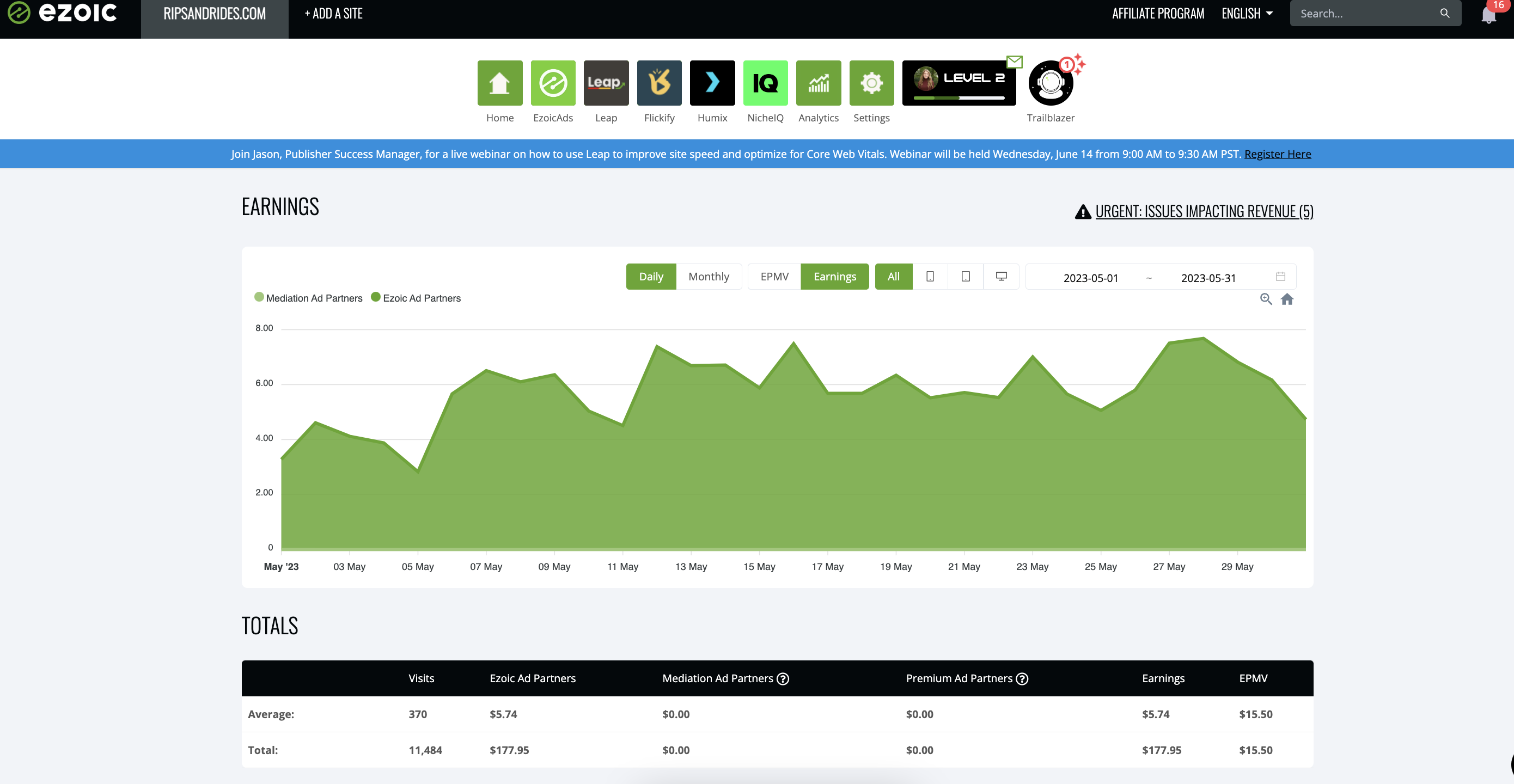
Task: Click the Visits column header
Action: point(422,678)
